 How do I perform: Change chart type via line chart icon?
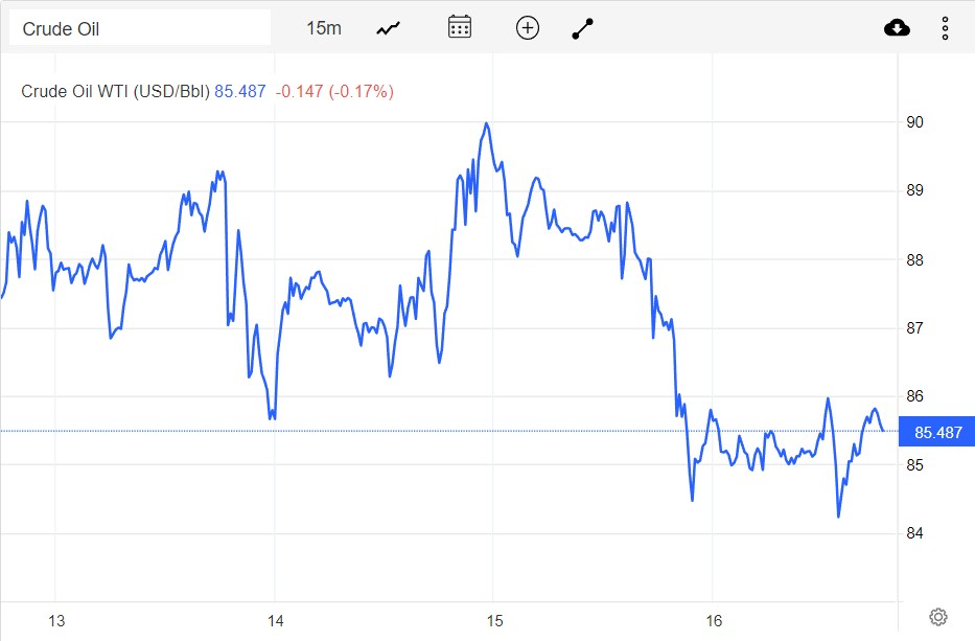388,28
